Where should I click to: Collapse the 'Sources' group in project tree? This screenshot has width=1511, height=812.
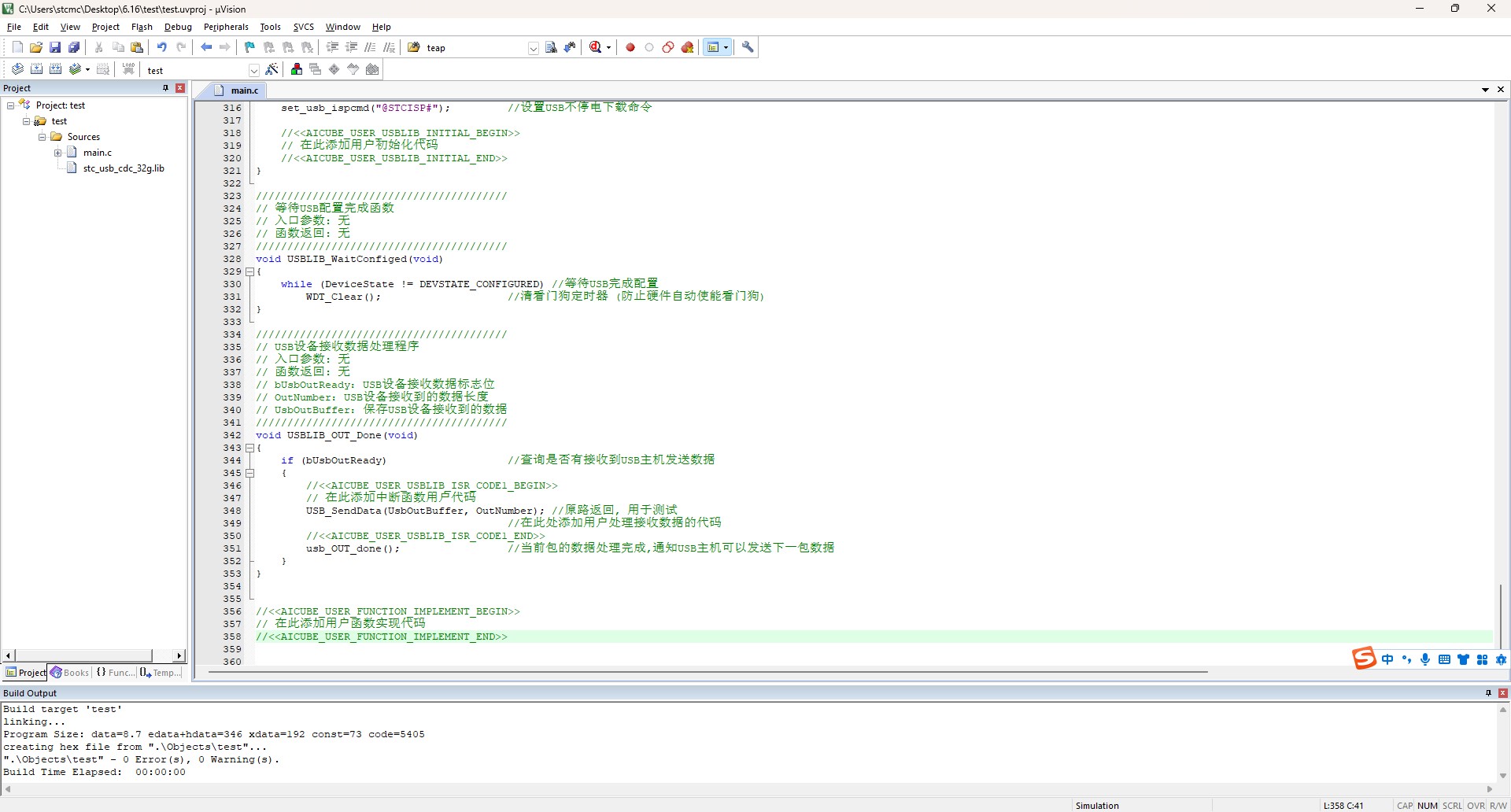tap(42, 137)
